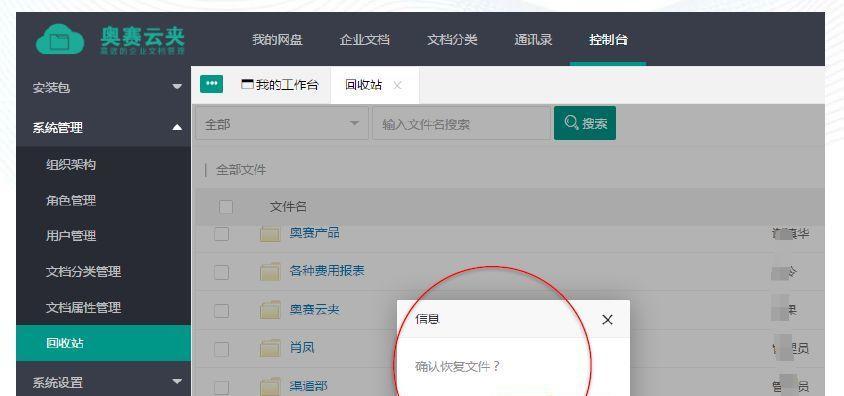Switch to the 我的工作台 tab
The height and width of the screenshot is (396, 844).
coord(279,84)
